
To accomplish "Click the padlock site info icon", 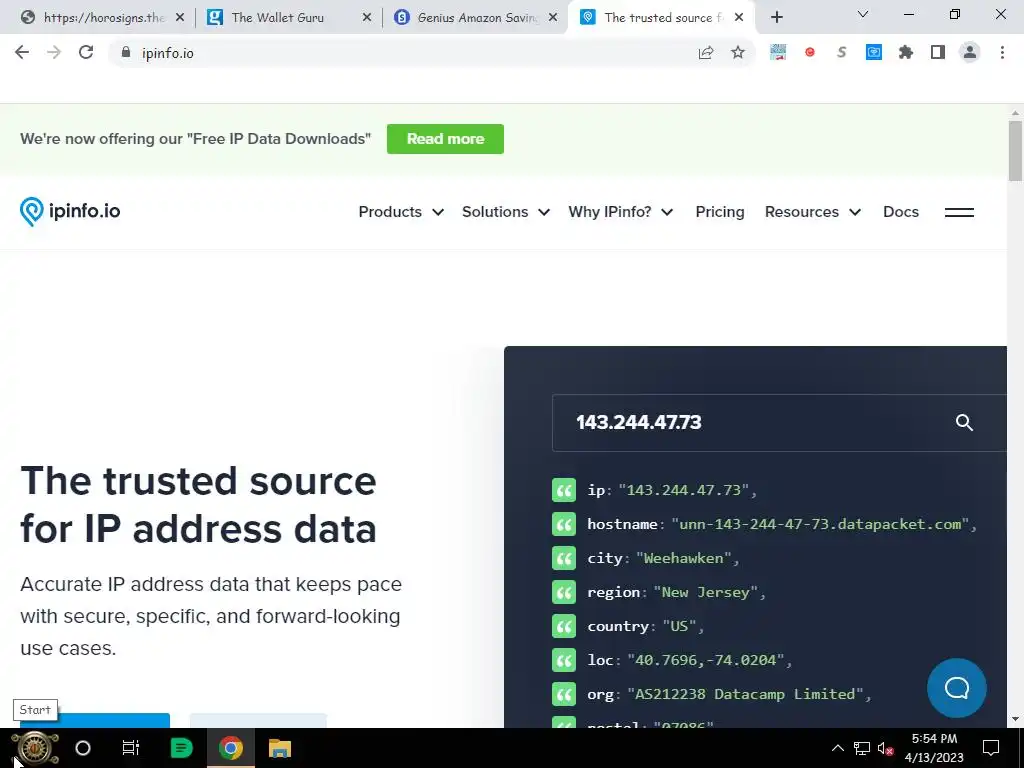I will [x=126, y=52].
